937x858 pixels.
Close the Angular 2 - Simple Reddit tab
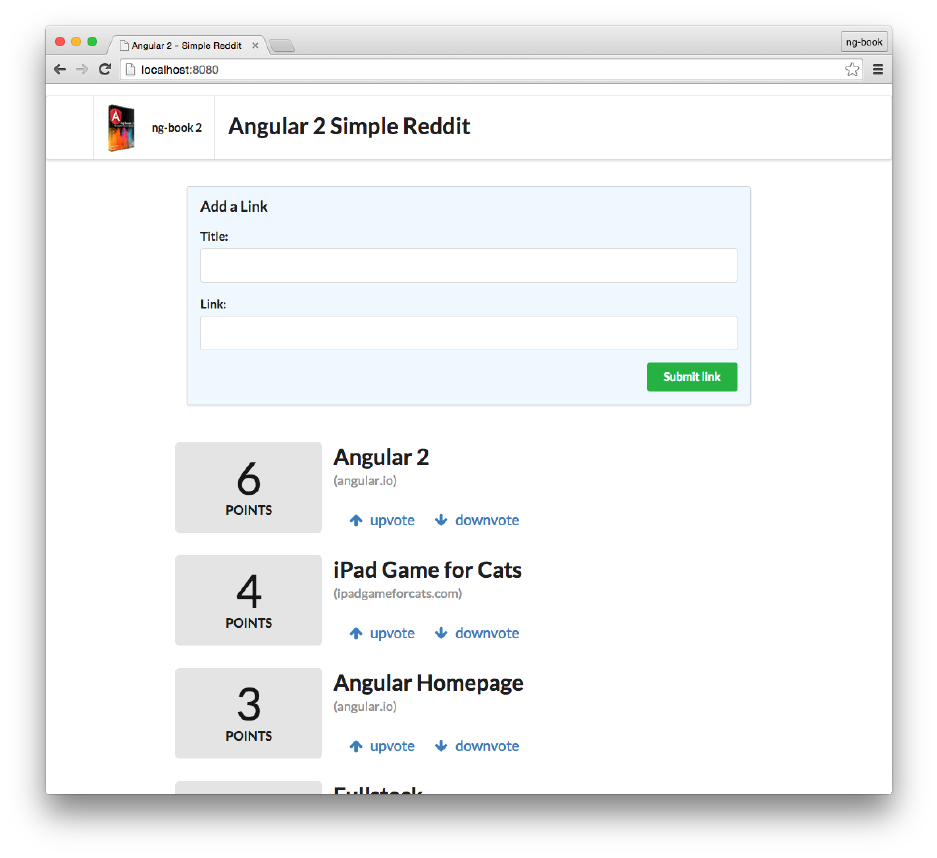pos(255,45)
